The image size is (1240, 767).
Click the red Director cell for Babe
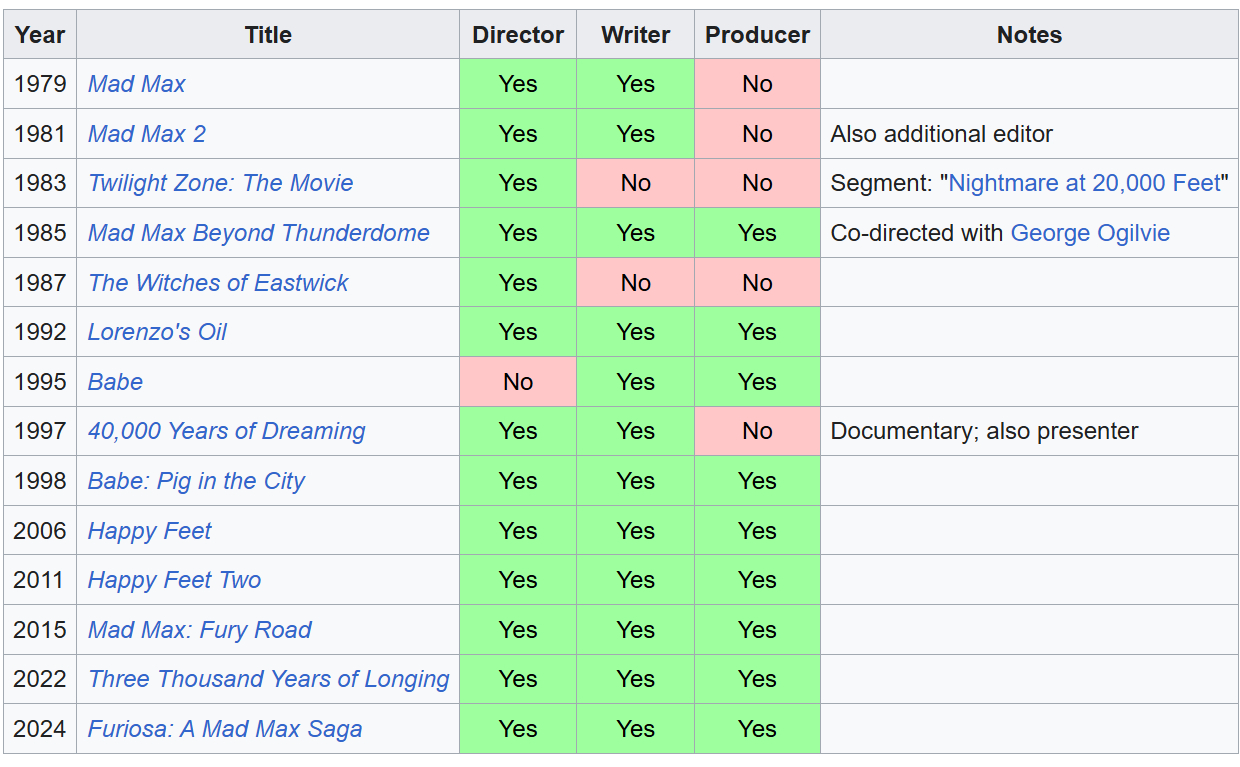click(518, 382)
